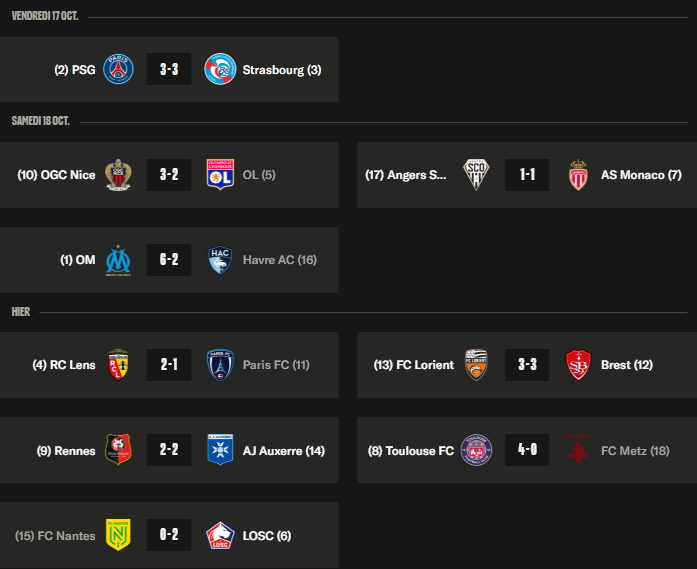This screenshot has height=569, width=697.
Task: Click the PSG club logo
Action: [119, 70]
